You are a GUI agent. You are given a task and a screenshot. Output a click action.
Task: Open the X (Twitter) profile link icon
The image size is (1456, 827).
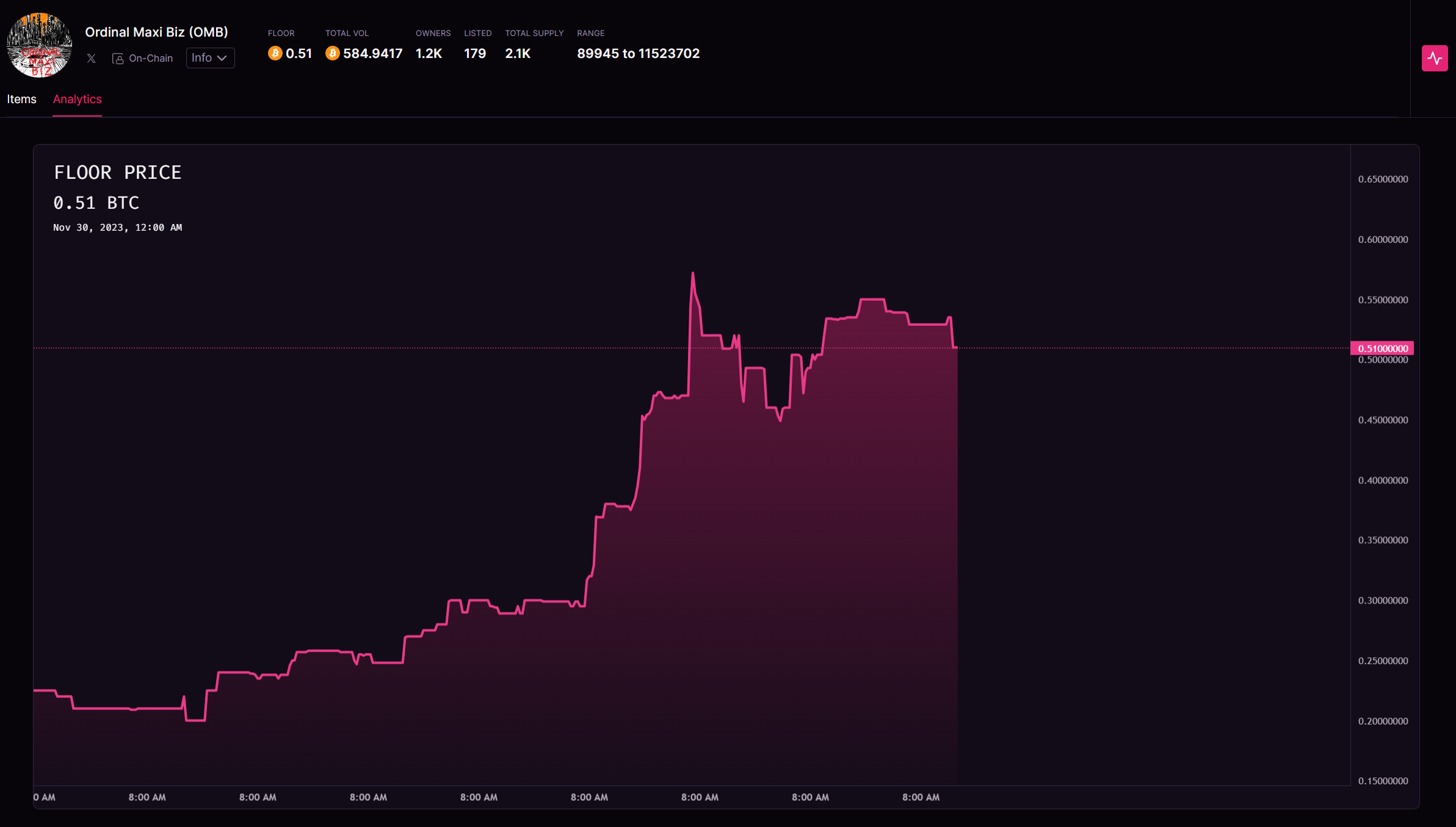(x=91, y=59)
